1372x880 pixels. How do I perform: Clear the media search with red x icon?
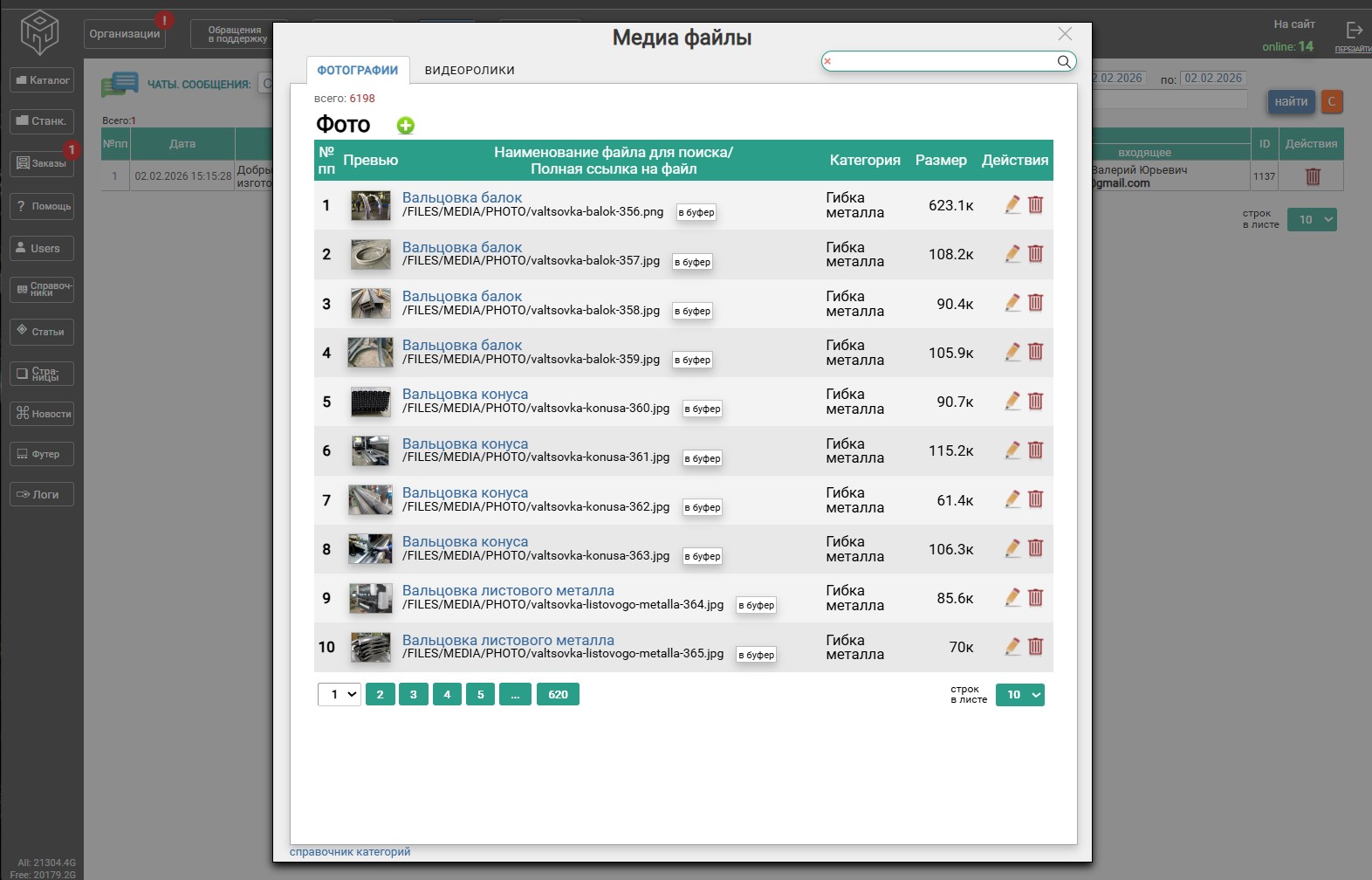(827, 61)
